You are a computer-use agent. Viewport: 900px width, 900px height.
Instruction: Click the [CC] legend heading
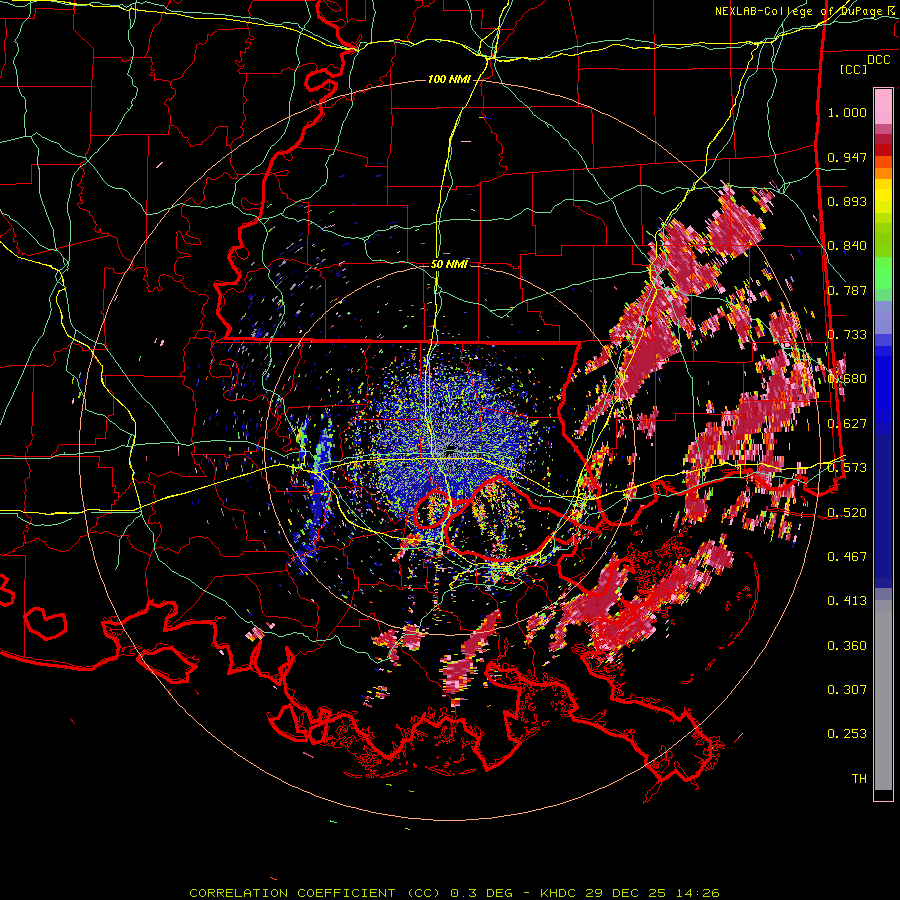pos(853,69)
